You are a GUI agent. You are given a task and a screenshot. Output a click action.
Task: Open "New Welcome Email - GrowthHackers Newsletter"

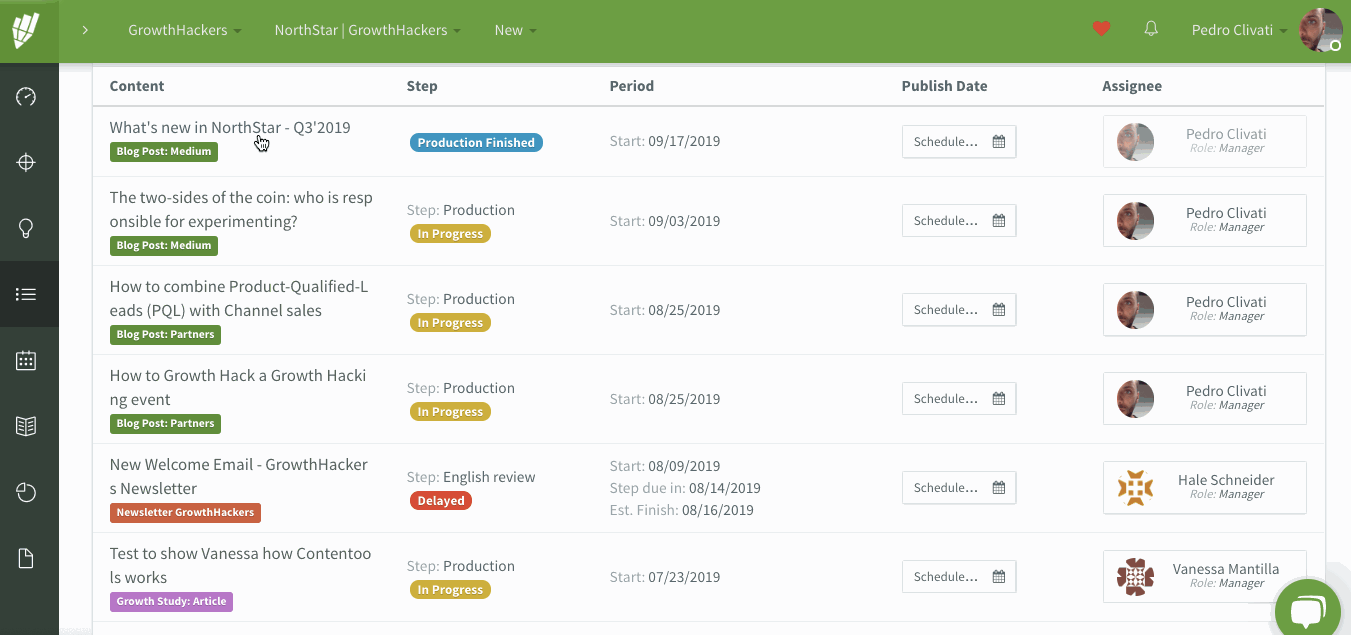pyautogui.click(x=239, y=477)
